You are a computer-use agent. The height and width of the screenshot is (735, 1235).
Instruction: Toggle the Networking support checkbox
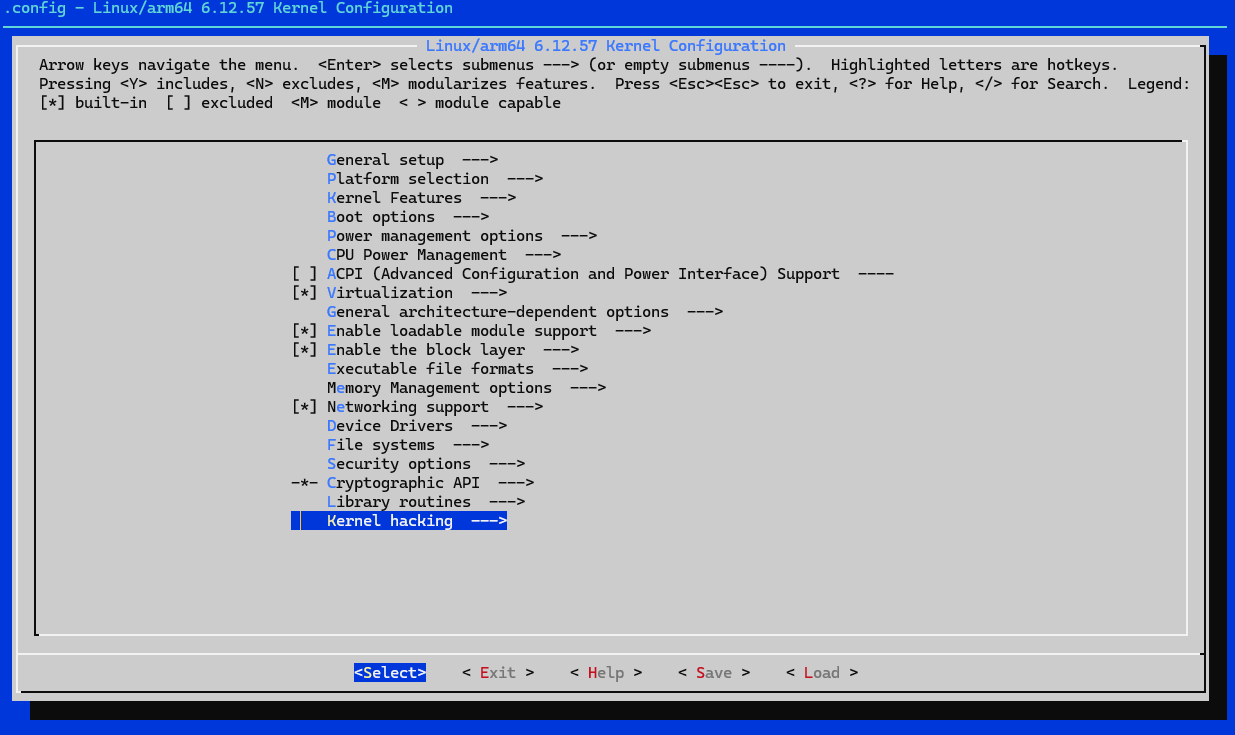(x=304, y=407)
